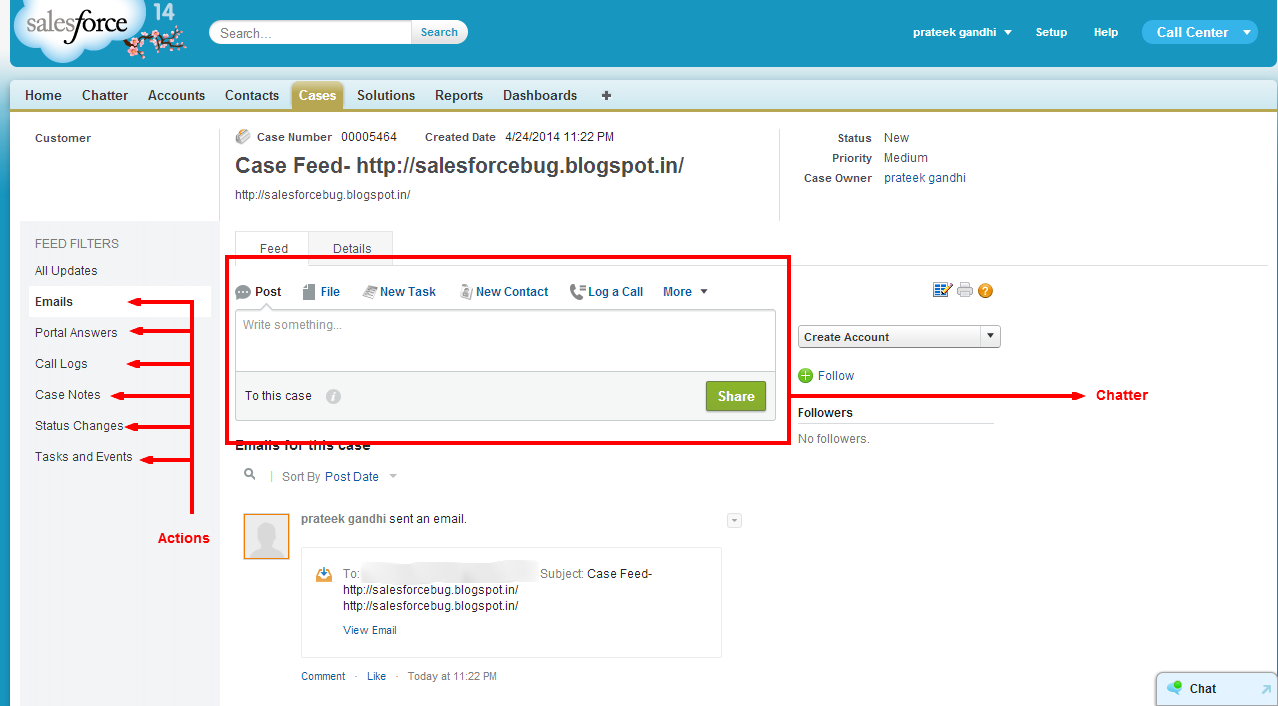Select the Log a Call icon
This screenshot has width=1278, height=706.
coord(577,291)
